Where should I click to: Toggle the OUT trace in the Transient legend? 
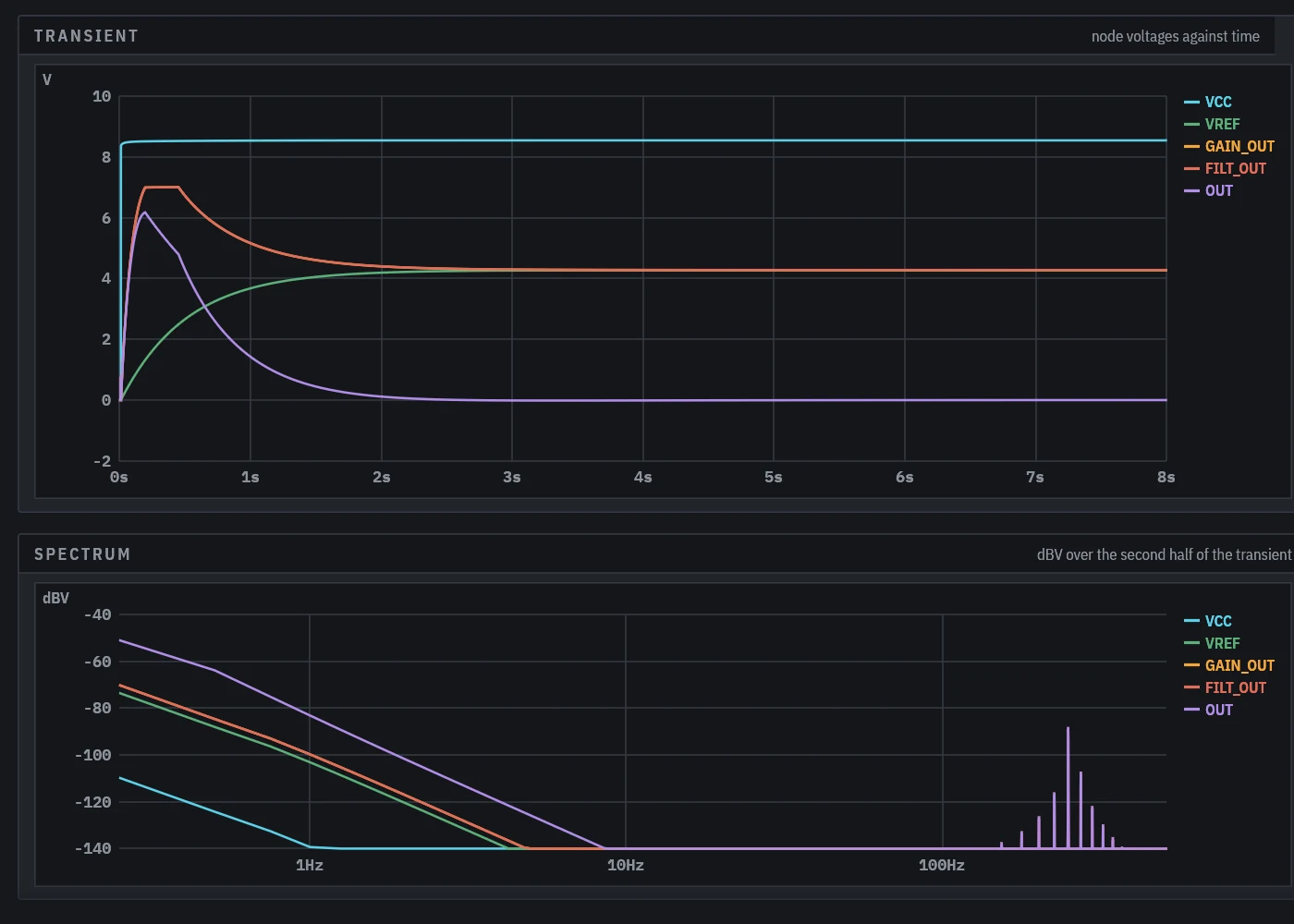tap(1209, 190)
